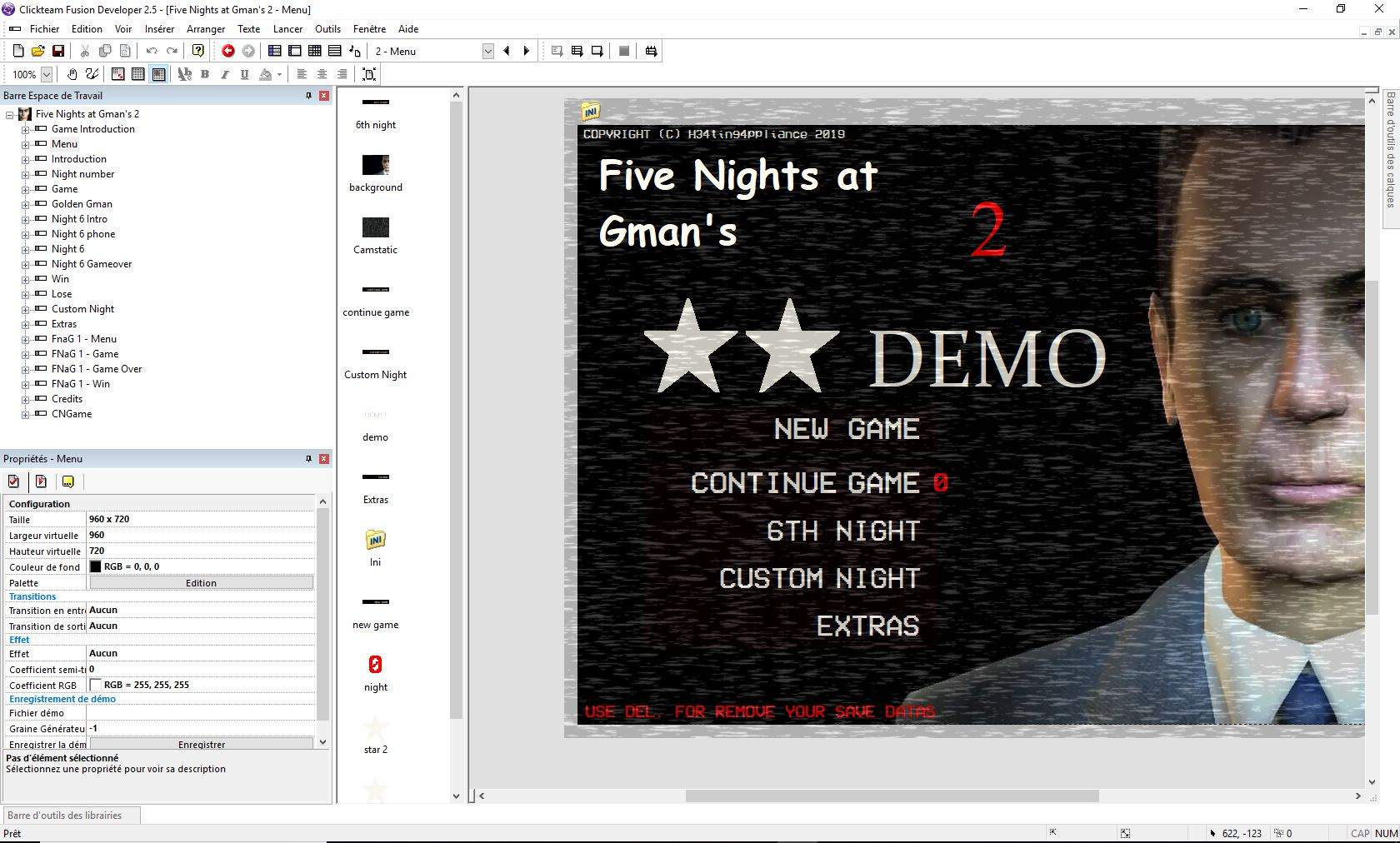Open an existing file with folder icon
The image size is (1400, 843).
[x=38, y=51]
